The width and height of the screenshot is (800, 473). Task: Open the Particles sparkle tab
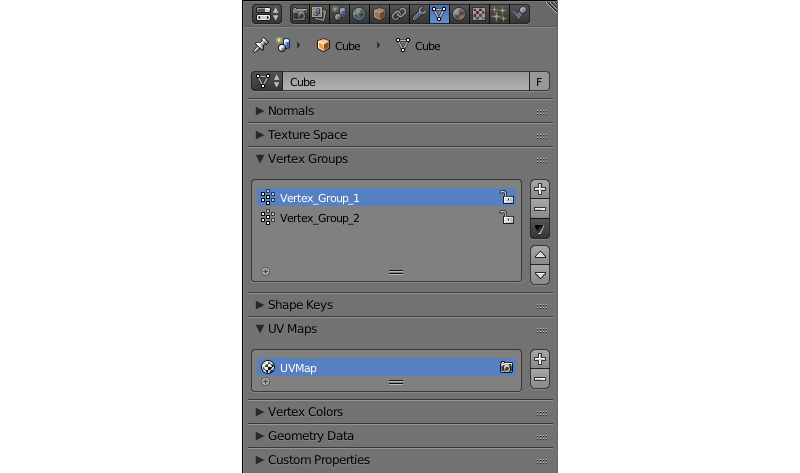click(499, 14)
